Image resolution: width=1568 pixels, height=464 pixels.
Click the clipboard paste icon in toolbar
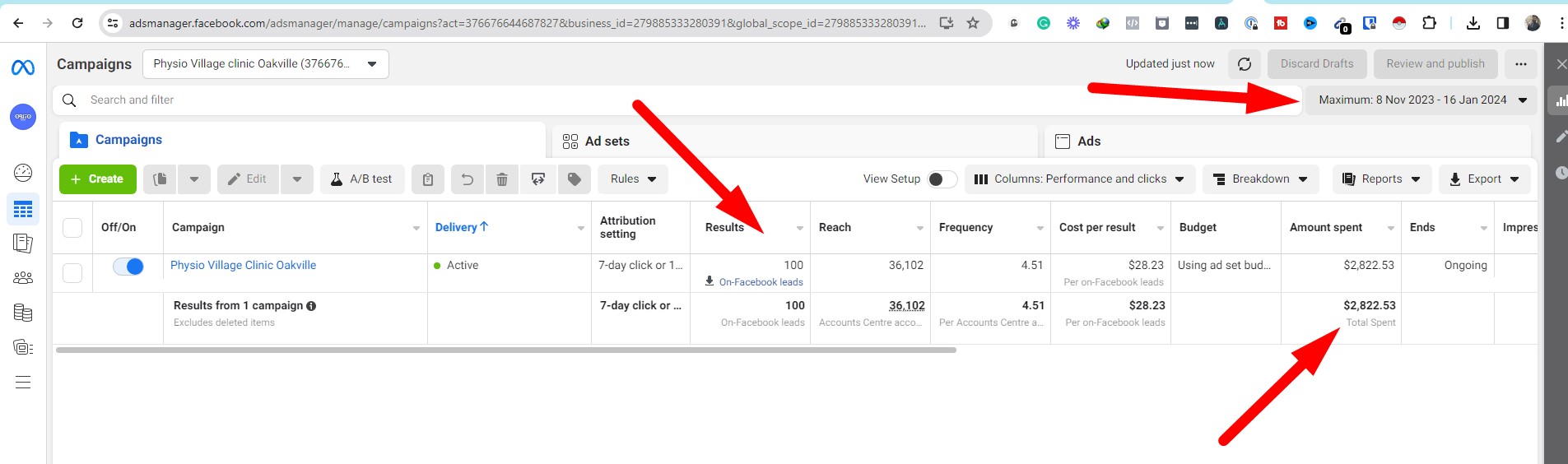428,179
